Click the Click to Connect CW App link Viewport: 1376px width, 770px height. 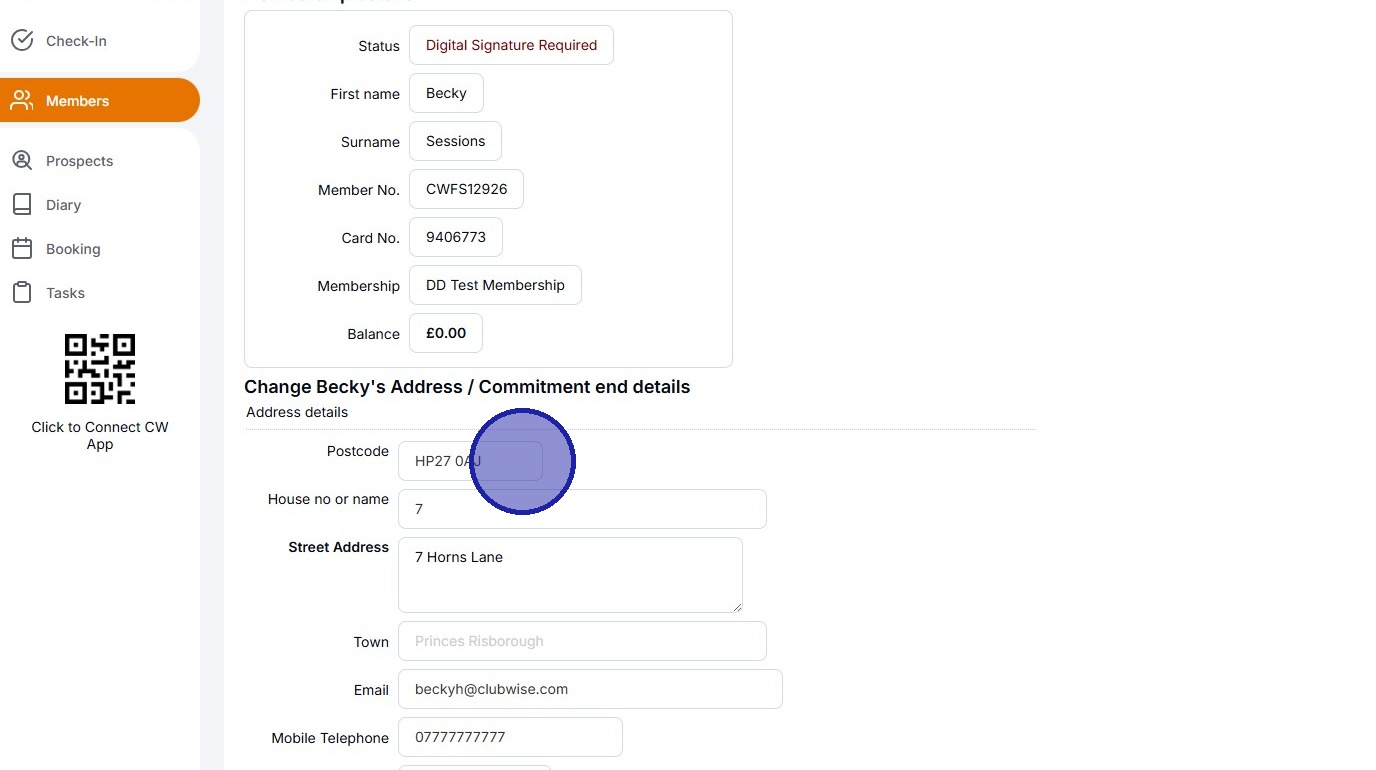pos(99,436)
